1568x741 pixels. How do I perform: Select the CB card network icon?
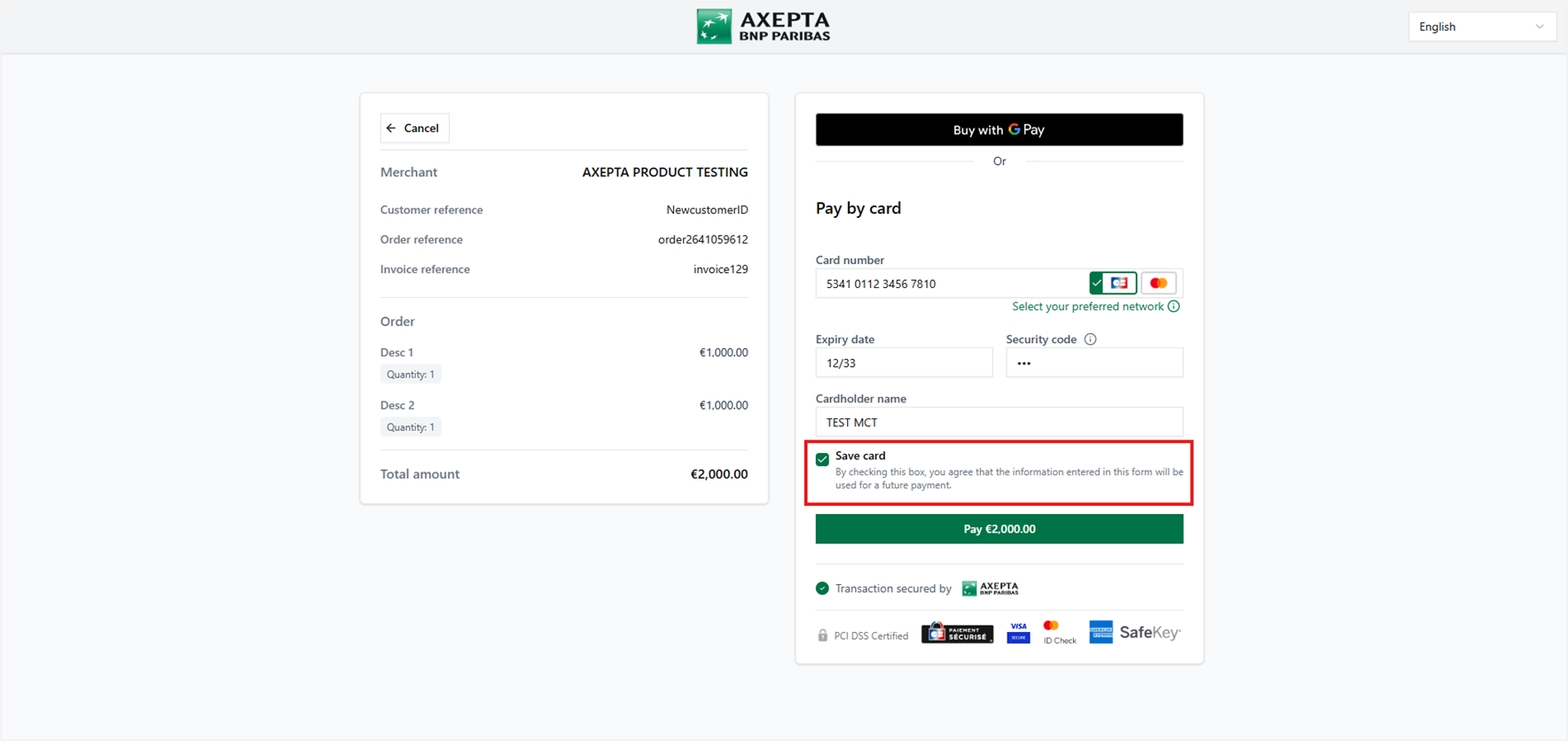point(1119,284)
